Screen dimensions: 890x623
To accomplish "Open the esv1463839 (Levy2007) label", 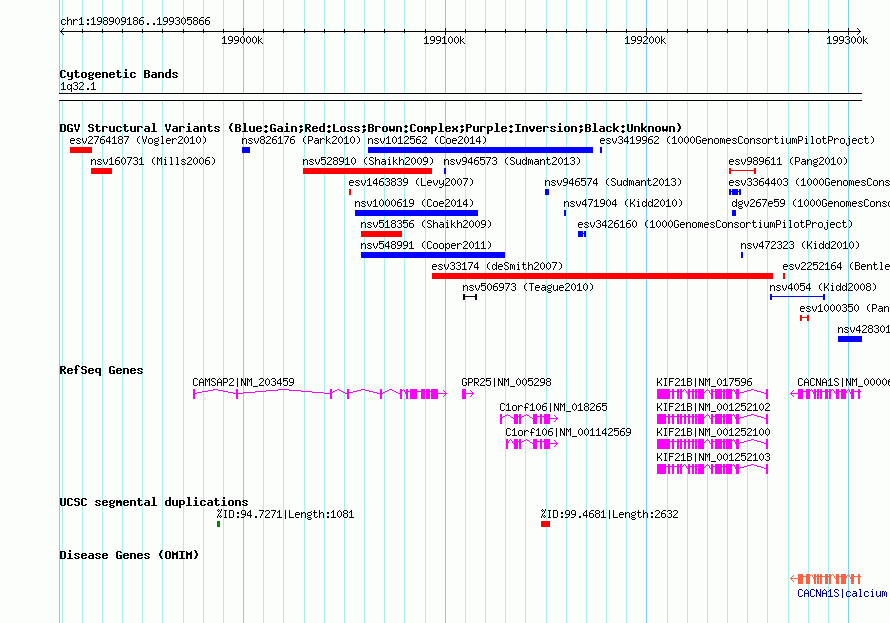I will click(x=411, y=182).
